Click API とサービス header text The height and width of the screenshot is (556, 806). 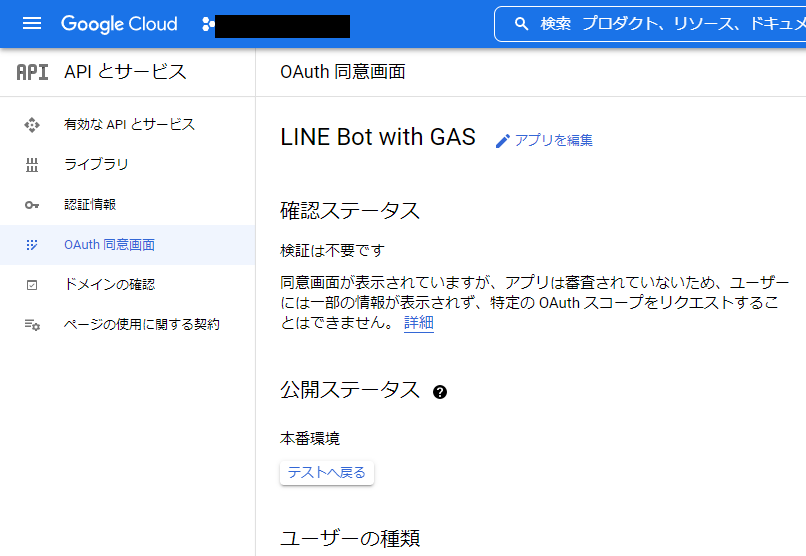point(125,72)
